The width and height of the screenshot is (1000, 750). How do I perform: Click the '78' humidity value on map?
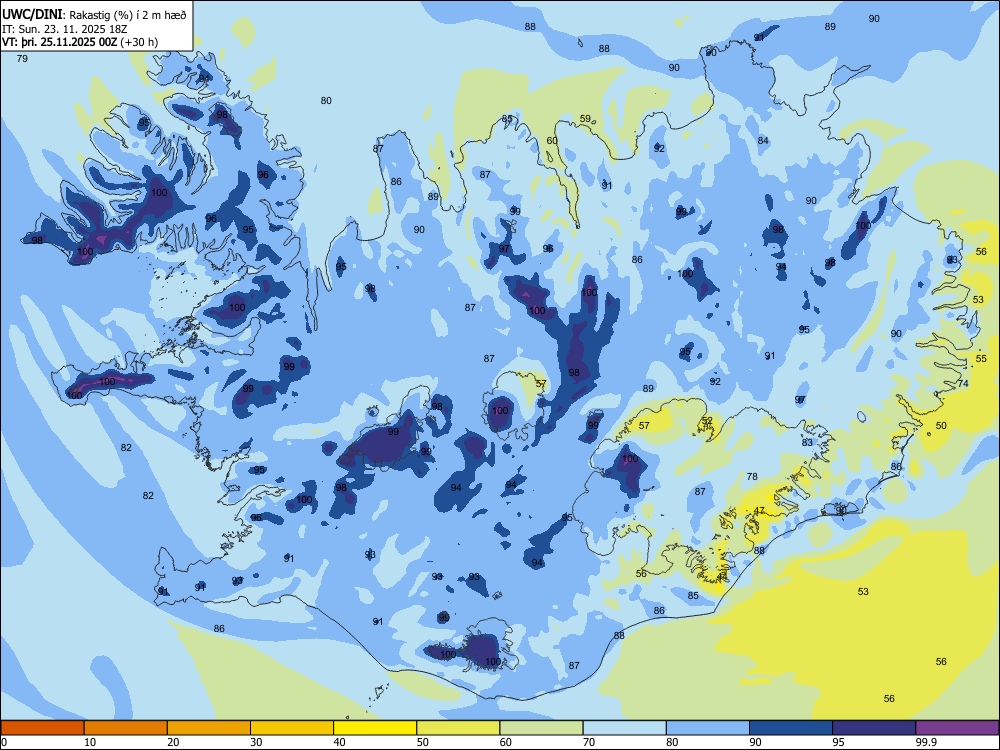point(752,476)
